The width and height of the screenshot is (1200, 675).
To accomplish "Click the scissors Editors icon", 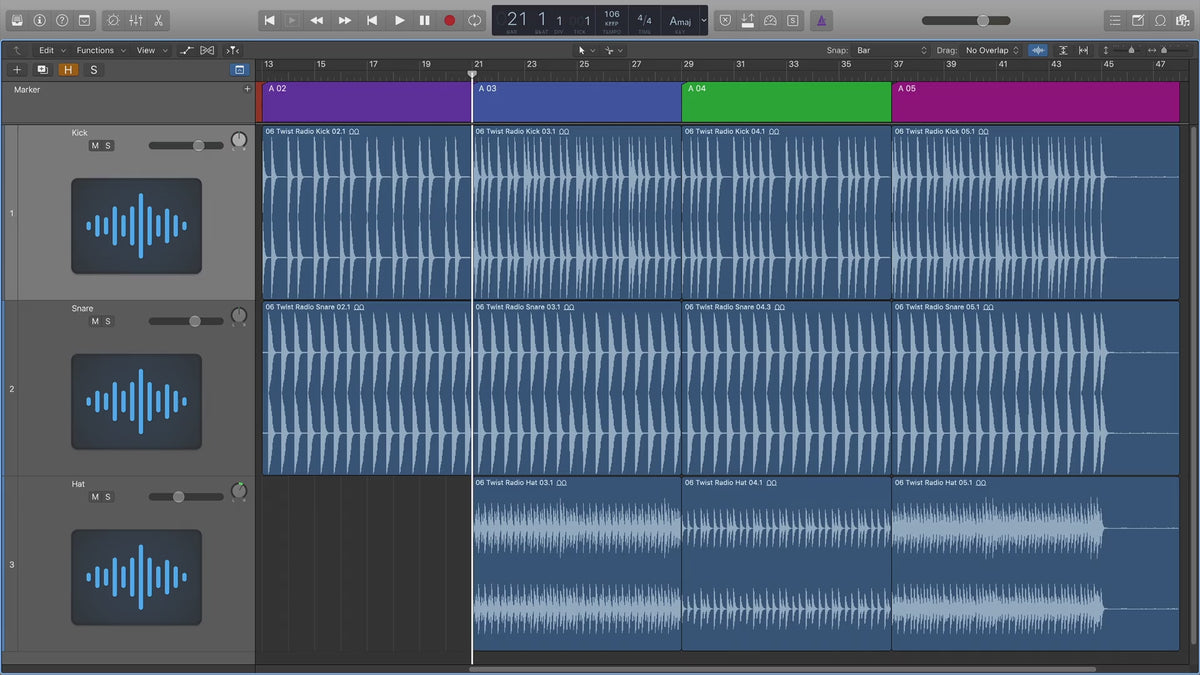I will (158, 20).
